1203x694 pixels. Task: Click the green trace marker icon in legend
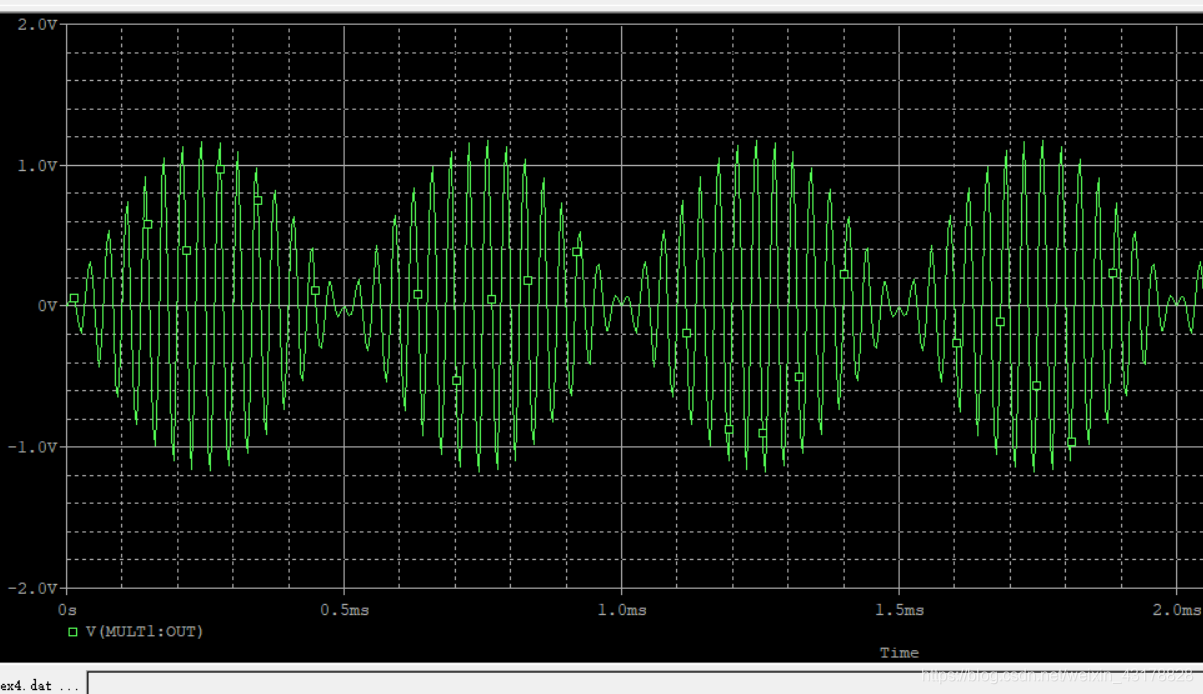point(72,632)
